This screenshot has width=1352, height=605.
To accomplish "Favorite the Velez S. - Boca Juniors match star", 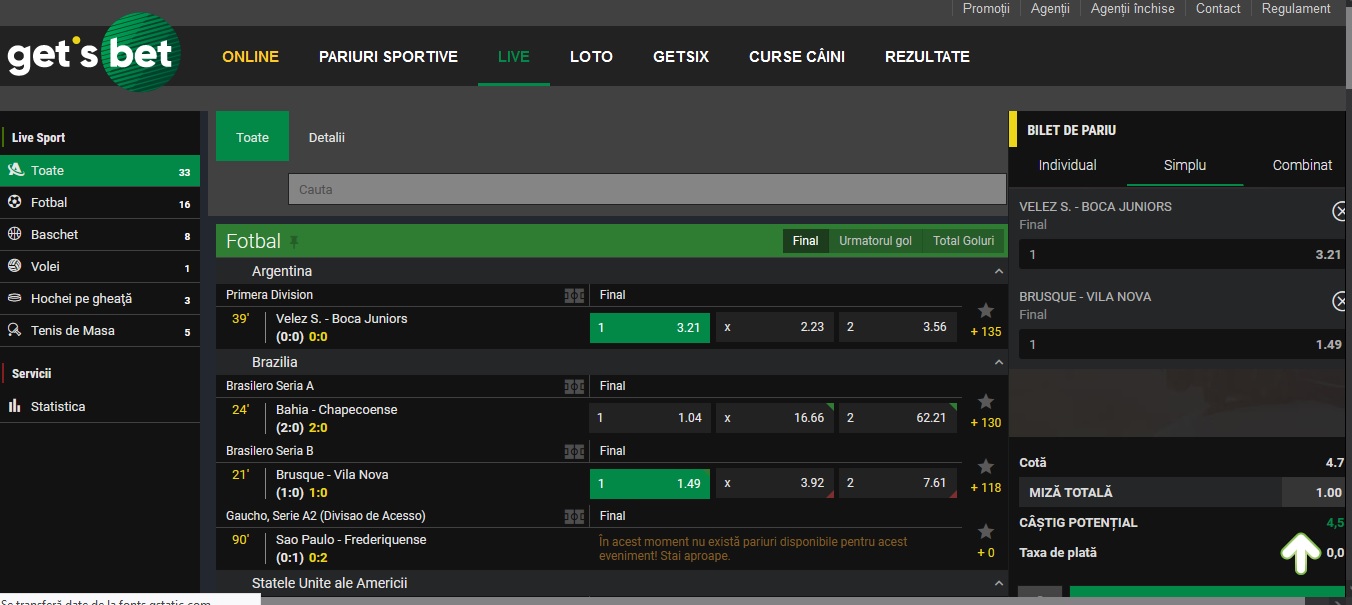I will 986,311.
